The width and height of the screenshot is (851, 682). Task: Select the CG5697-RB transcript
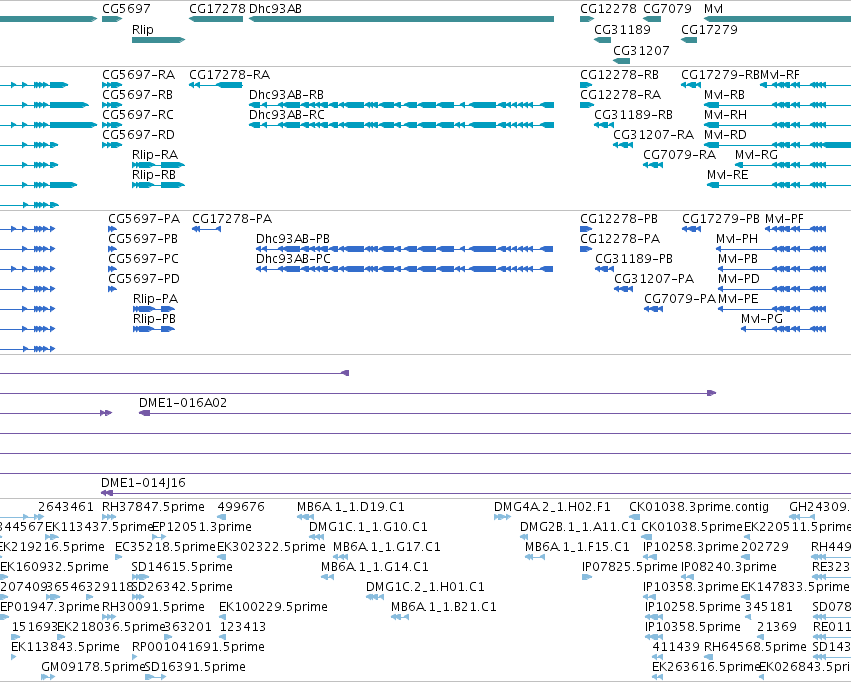tap(112, 105)
